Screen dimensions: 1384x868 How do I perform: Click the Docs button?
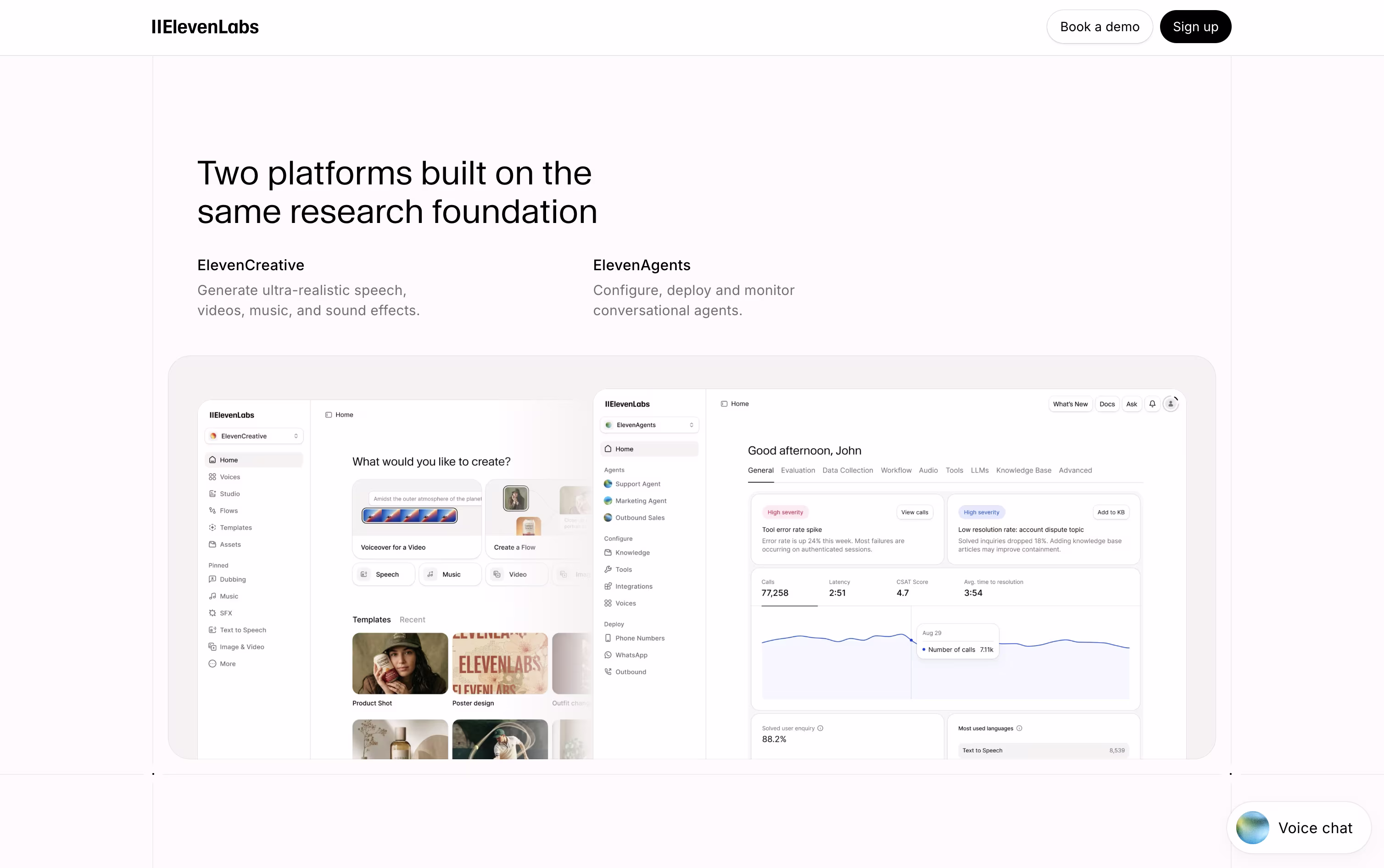click(1107, 404)
